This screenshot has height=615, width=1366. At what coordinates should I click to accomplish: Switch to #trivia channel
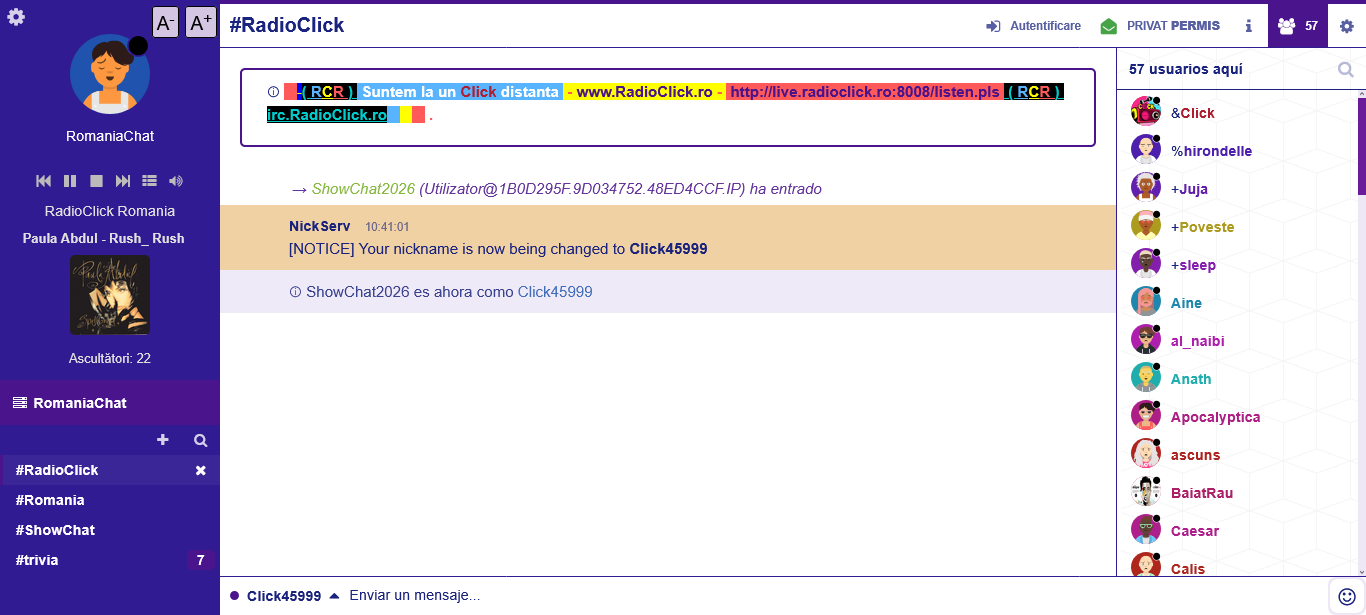tap(37, 560)
